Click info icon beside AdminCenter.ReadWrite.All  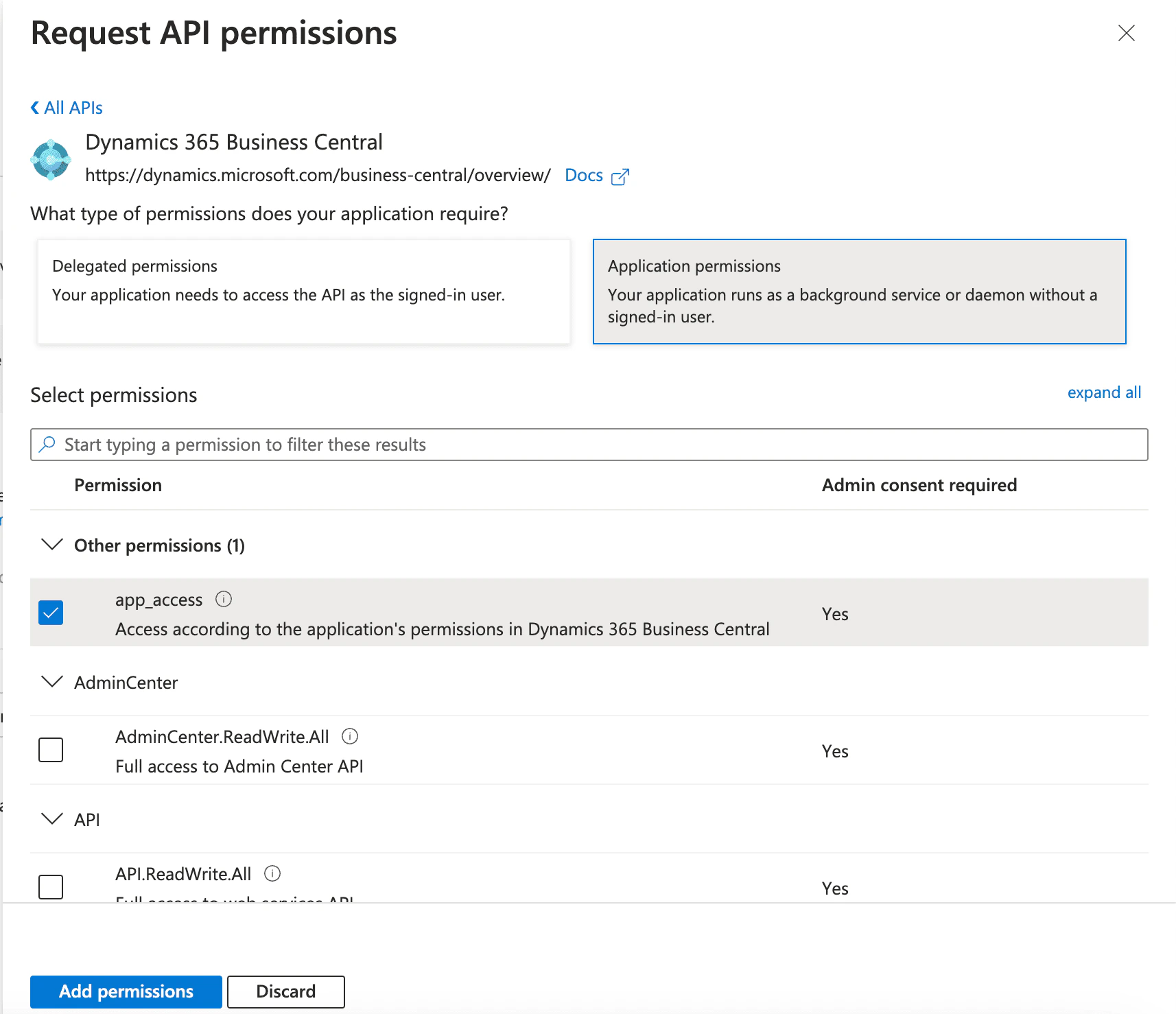pos(350,736)
